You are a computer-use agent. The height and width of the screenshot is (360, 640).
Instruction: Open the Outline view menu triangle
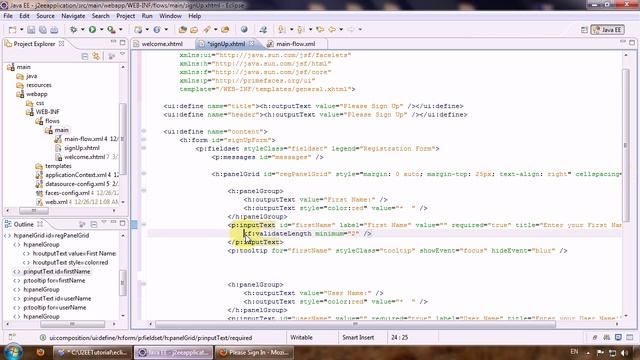(x=104, y=222)
